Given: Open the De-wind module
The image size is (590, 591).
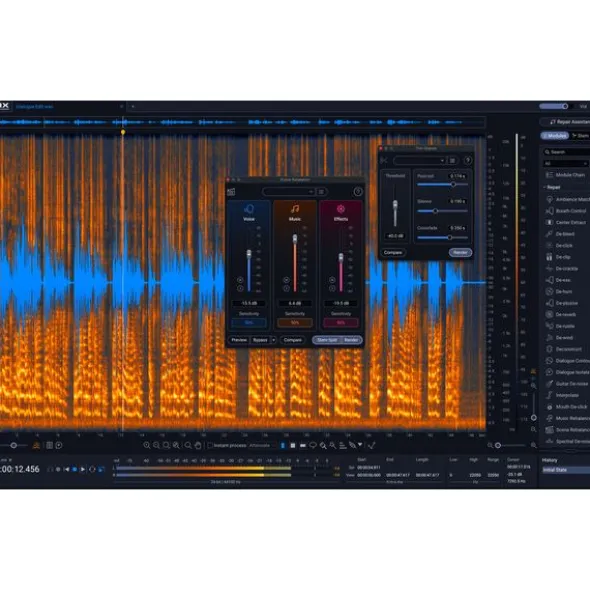Looking at the screenshot, I should pyautogui.click(x=560, y=338).
